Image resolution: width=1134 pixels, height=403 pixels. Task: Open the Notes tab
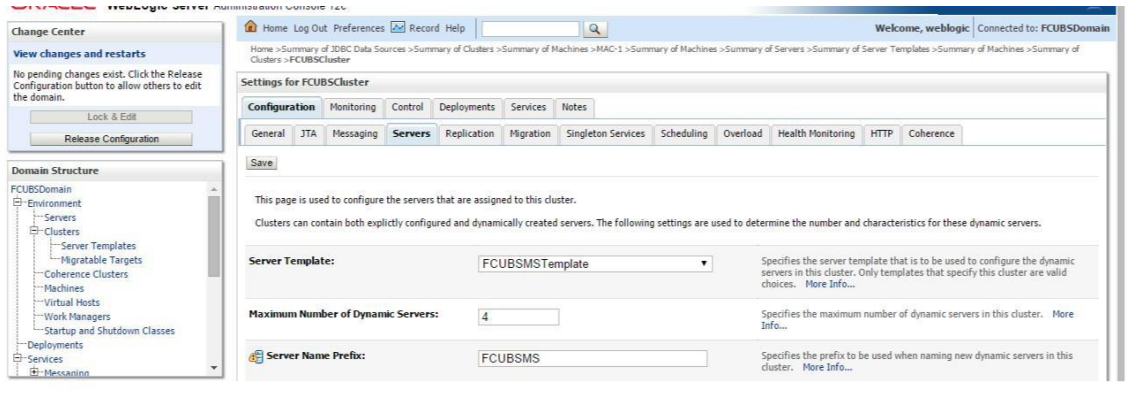tap(574, 107)
